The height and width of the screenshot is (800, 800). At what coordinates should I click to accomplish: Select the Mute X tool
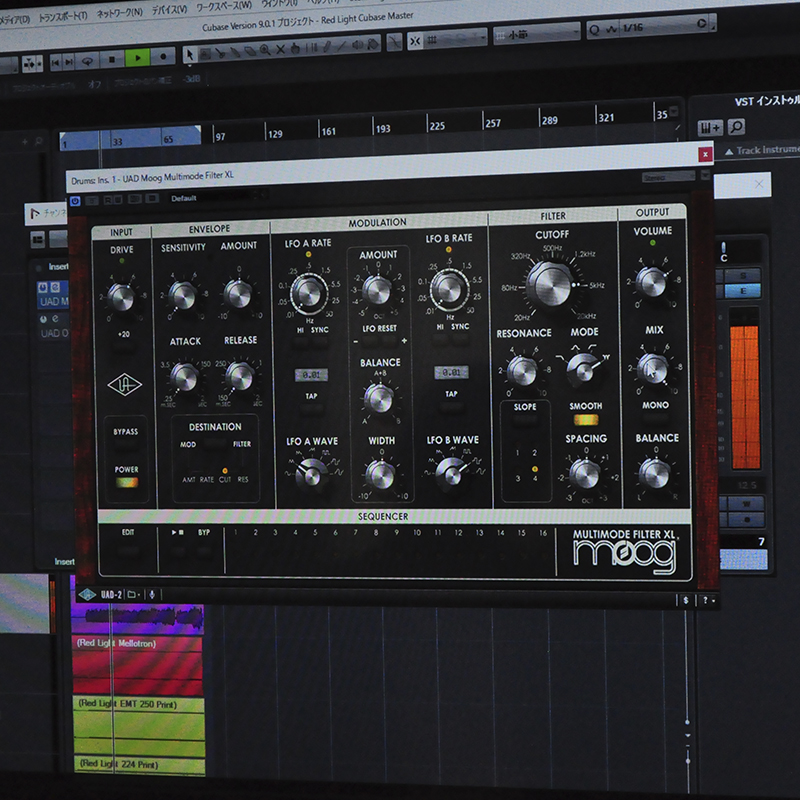pos(280,49)
